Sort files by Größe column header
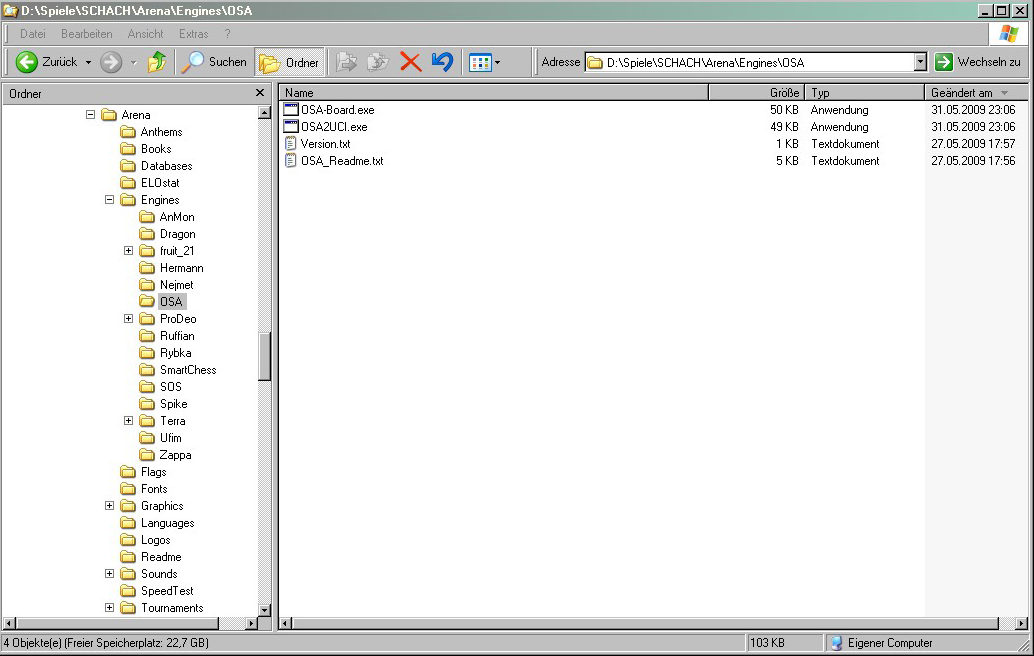This screenshot has width=1034, height=656. coord(756,93)
